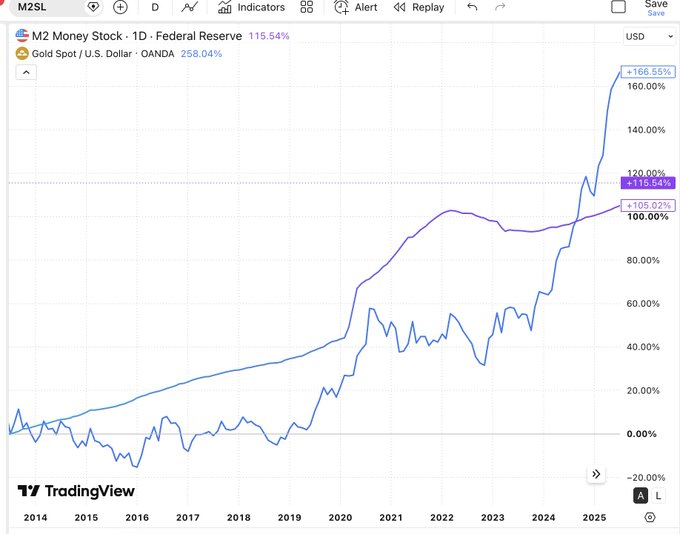Image resolution: width=680 pixels, height=534 pixels.
Task: Click the TradingView logo
Action: pyautogui.click(x=76, y=491)
